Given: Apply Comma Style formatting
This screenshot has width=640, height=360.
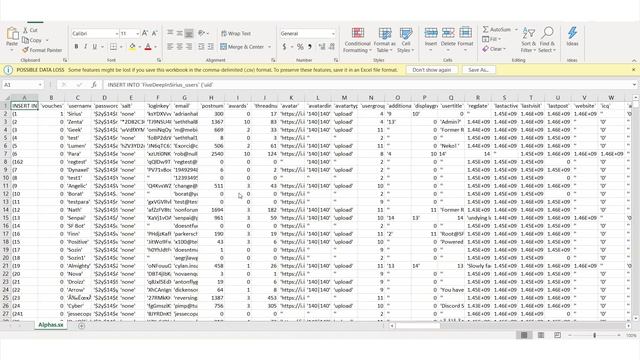Looking at the screenshot, I should 310,47.
